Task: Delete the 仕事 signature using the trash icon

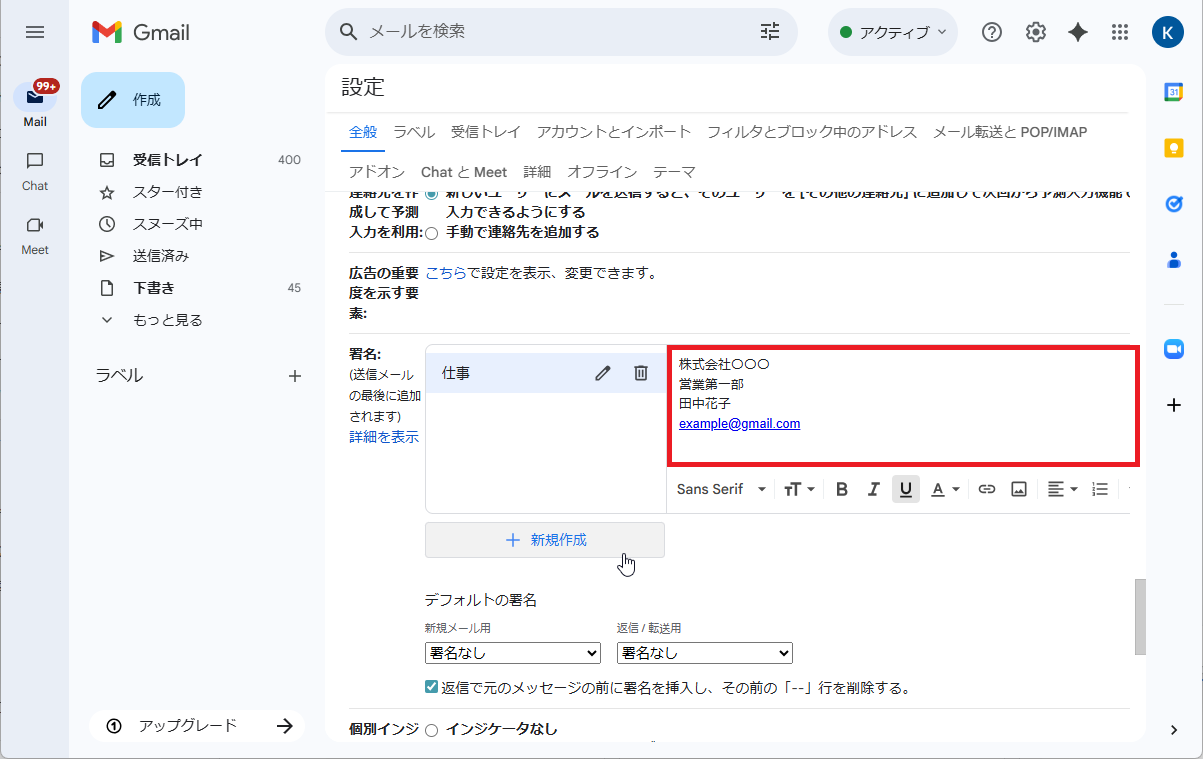Action: point(640,372)
